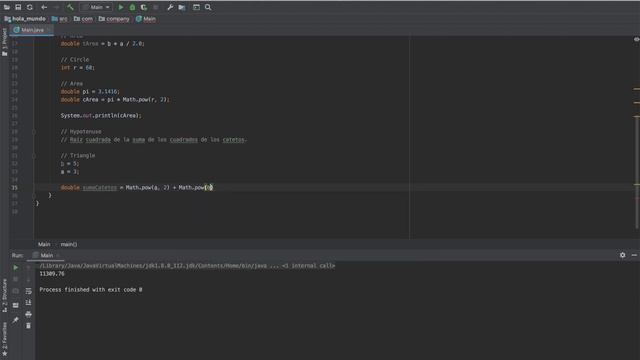Click the 'double cArea = pi * Math.pow' line
640x360 pixels.
[x=115, y=100]
